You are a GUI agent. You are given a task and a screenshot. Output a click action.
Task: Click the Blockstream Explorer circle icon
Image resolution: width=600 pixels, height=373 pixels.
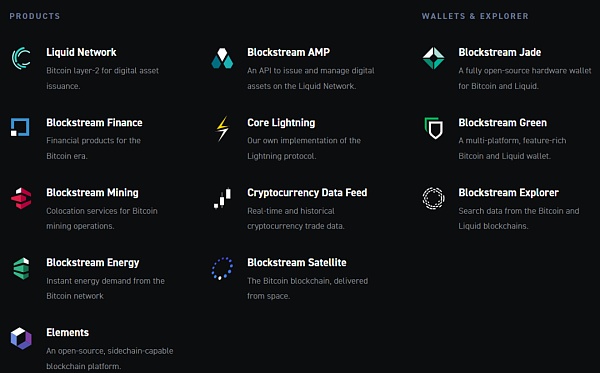[x=434, y=198]
